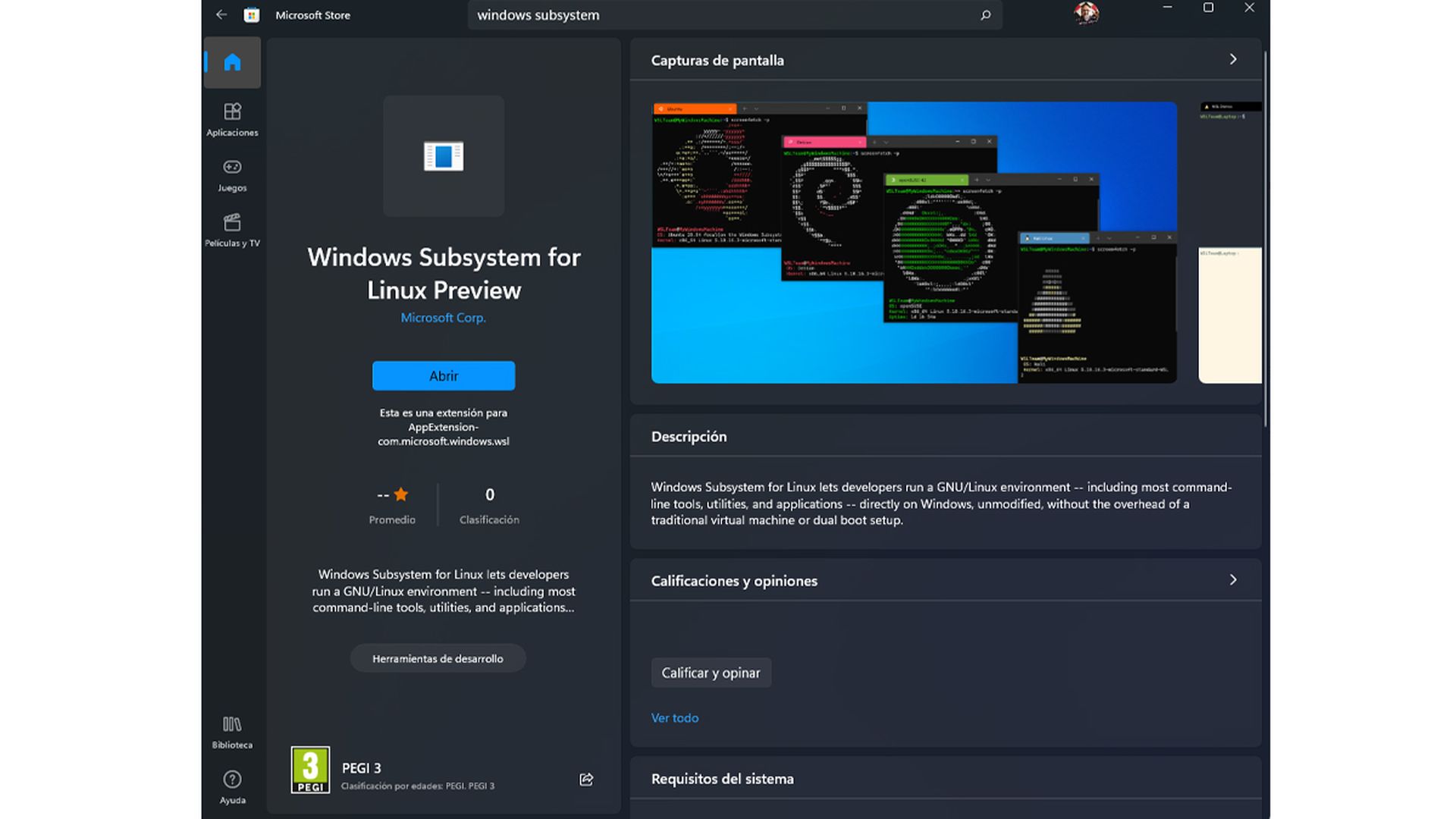Click the 'Clasificación por edades: PEGI. PEGI 3' text
This screenshot has height=819, width=1456.
(418, 786)
